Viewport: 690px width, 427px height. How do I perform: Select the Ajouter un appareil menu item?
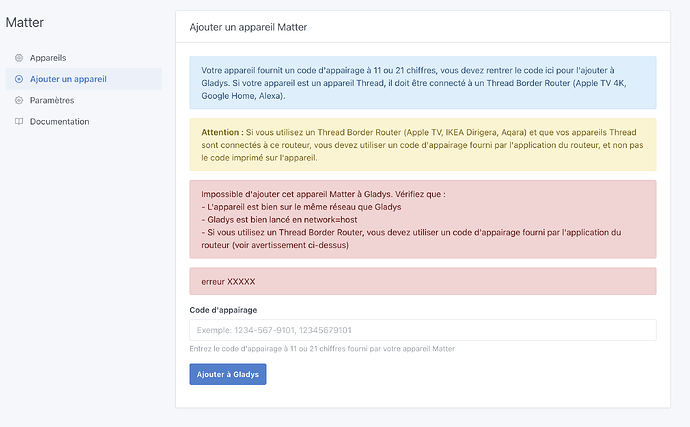point(68,79)
